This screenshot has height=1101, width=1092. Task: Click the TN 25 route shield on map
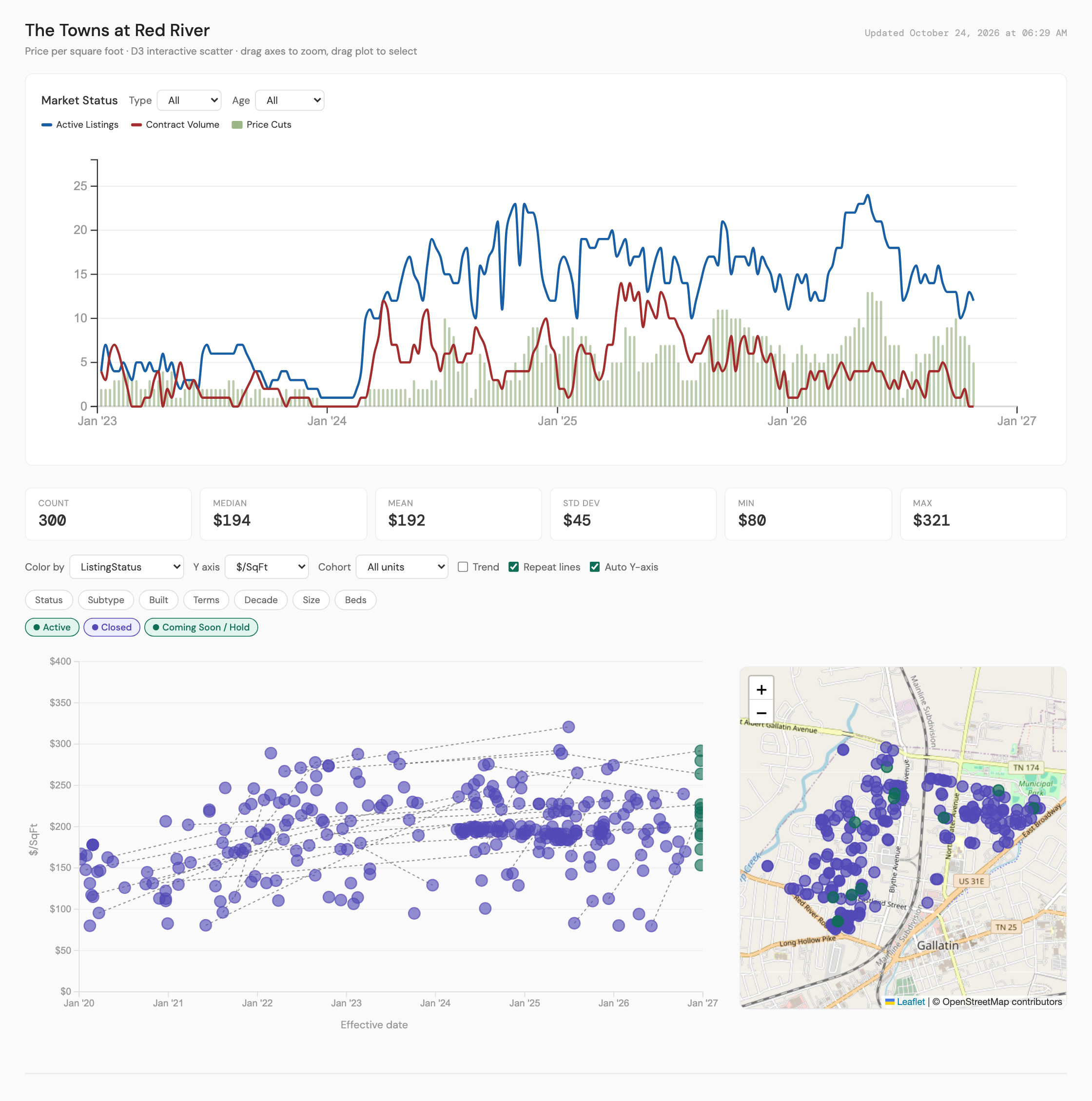pos(1006,927)
